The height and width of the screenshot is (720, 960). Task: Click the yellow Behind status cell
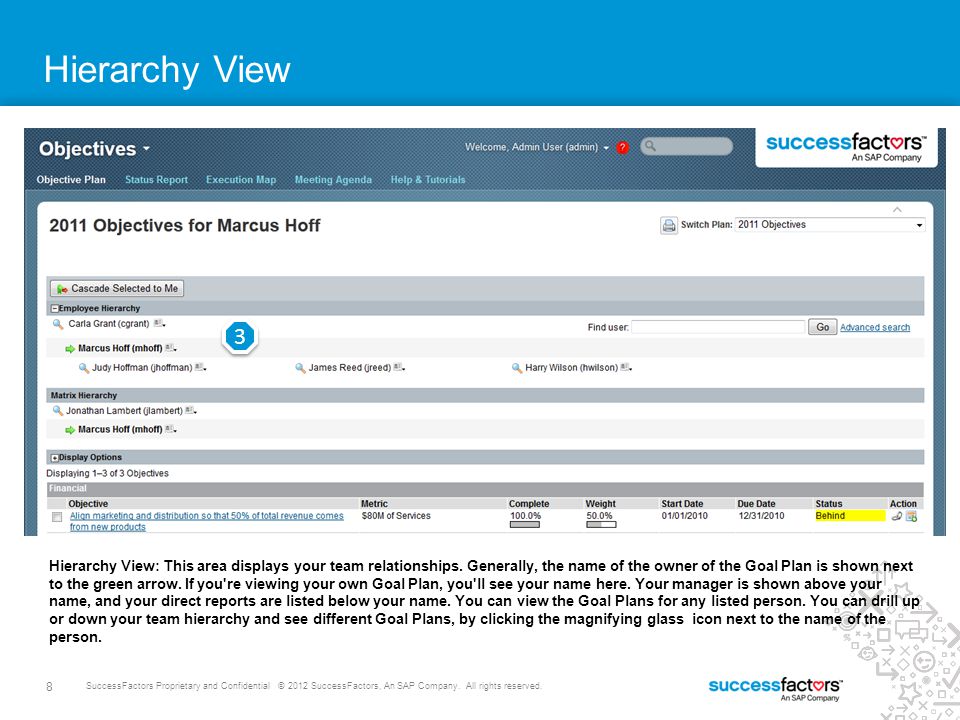pyautogui.click(x=850, y=516)
